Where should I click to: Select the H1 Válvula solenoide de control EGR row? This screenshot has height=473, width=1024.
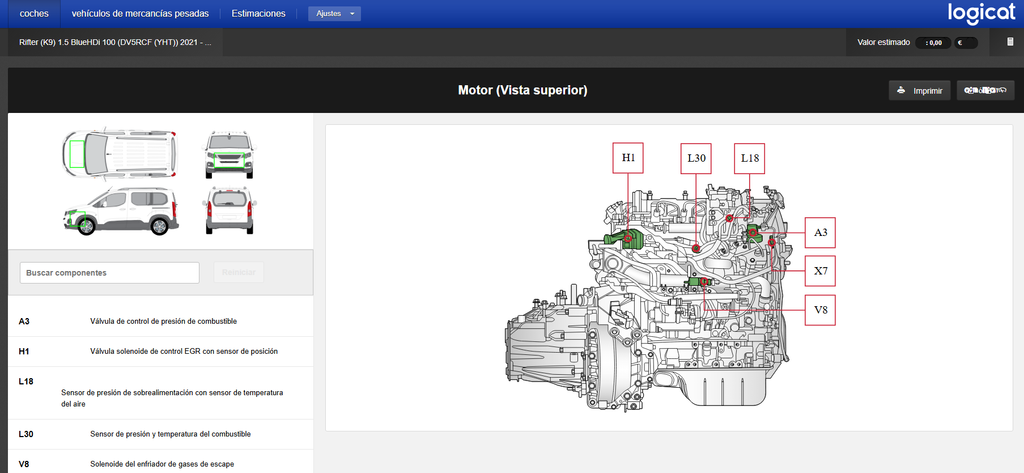[x=161, y=351]
